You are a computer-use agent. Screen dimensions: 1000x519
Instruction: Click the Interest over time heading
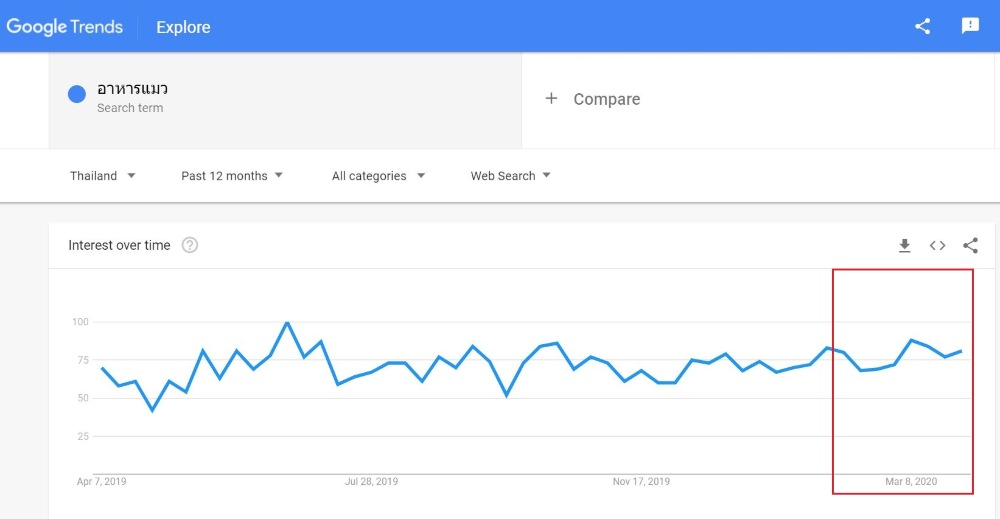tap(119, 245)
